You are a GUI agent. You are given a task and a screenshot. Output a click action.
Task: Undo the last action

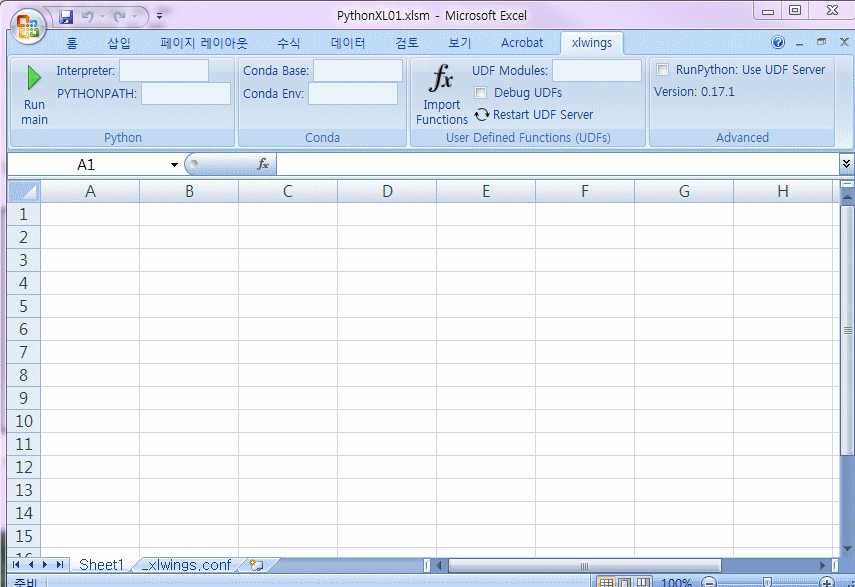coord(87,17)
